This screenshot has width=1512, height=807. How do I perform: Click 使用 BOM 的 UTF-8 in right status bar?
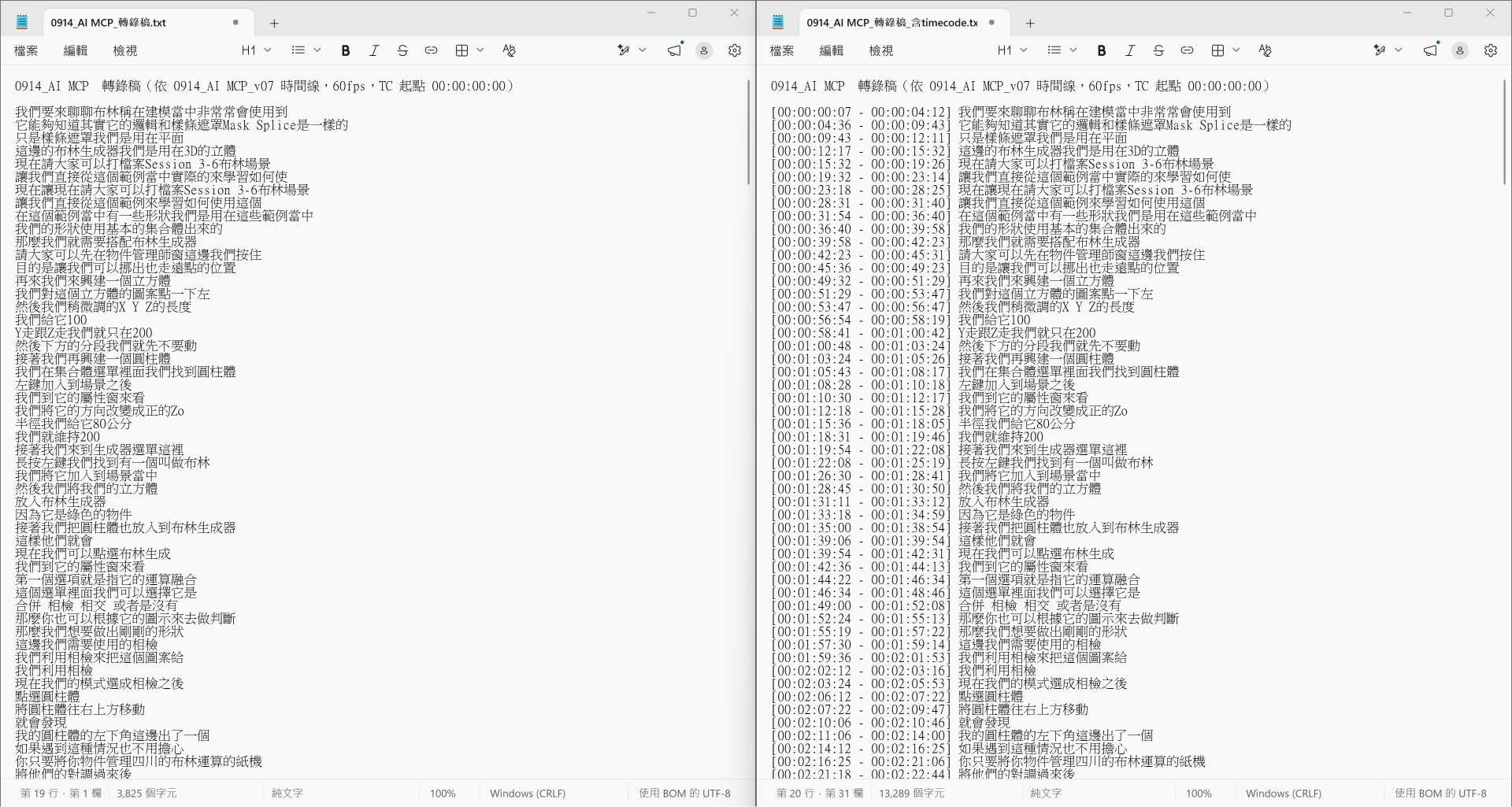pyautogui.click(x=1440, y=794)
